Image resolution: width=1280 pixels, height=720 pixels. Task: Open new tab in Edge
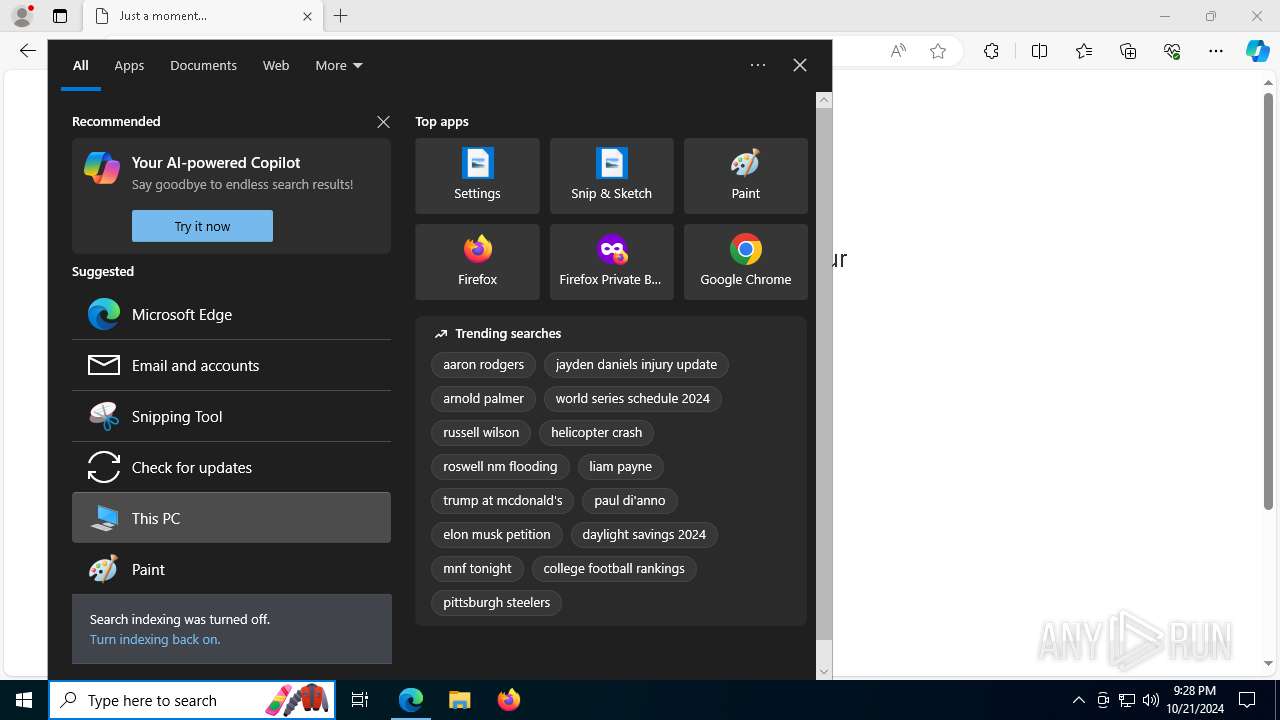[x=341, y=16]
